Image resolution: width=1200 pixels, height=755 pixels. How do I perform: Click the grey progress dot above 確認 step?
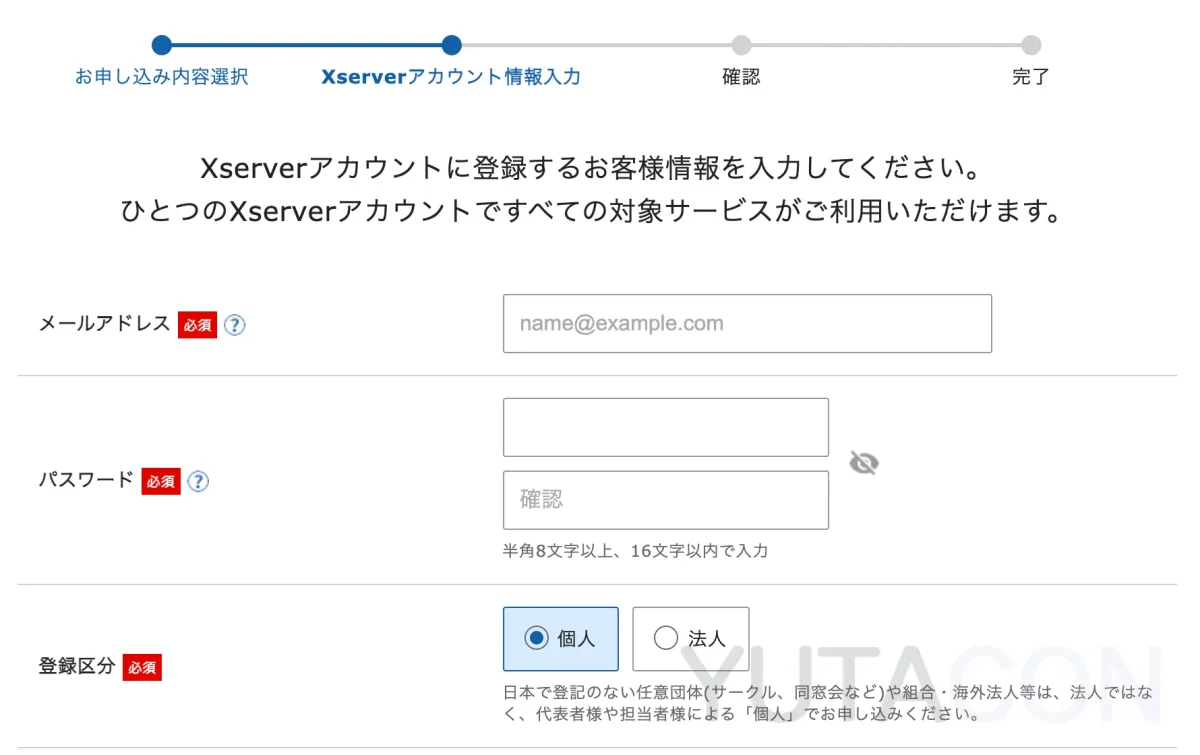741,45
